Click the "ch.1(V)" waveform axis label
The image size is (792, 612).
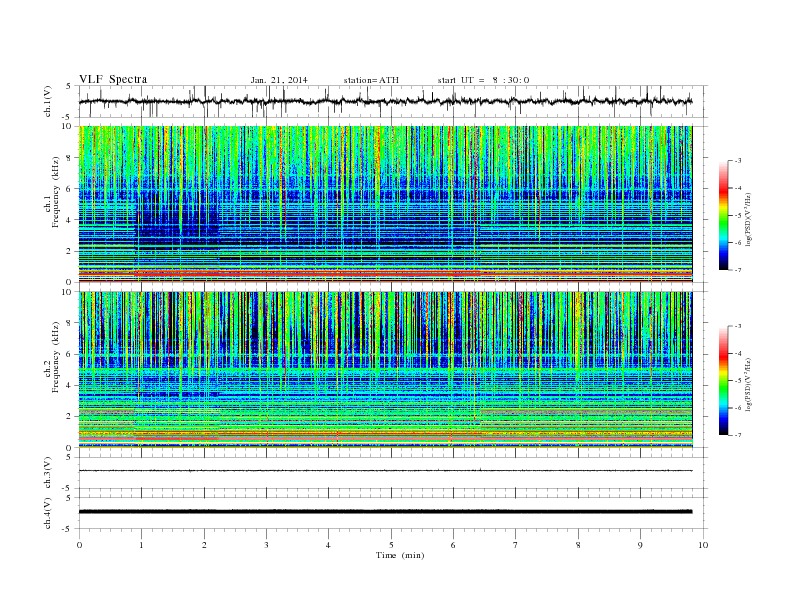click(48, 103)
